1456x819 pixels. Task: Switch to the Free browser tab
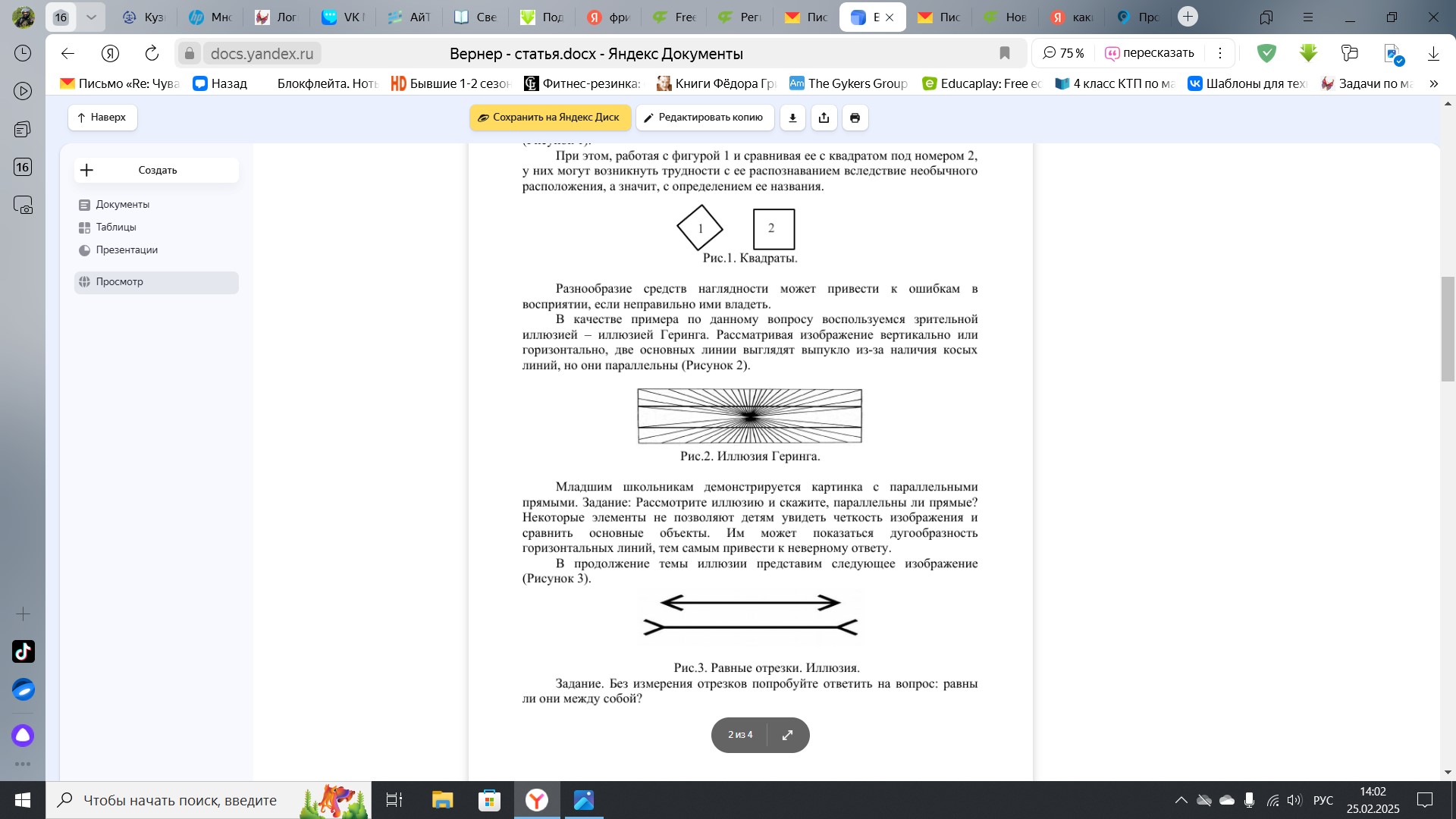click(673, 17)
